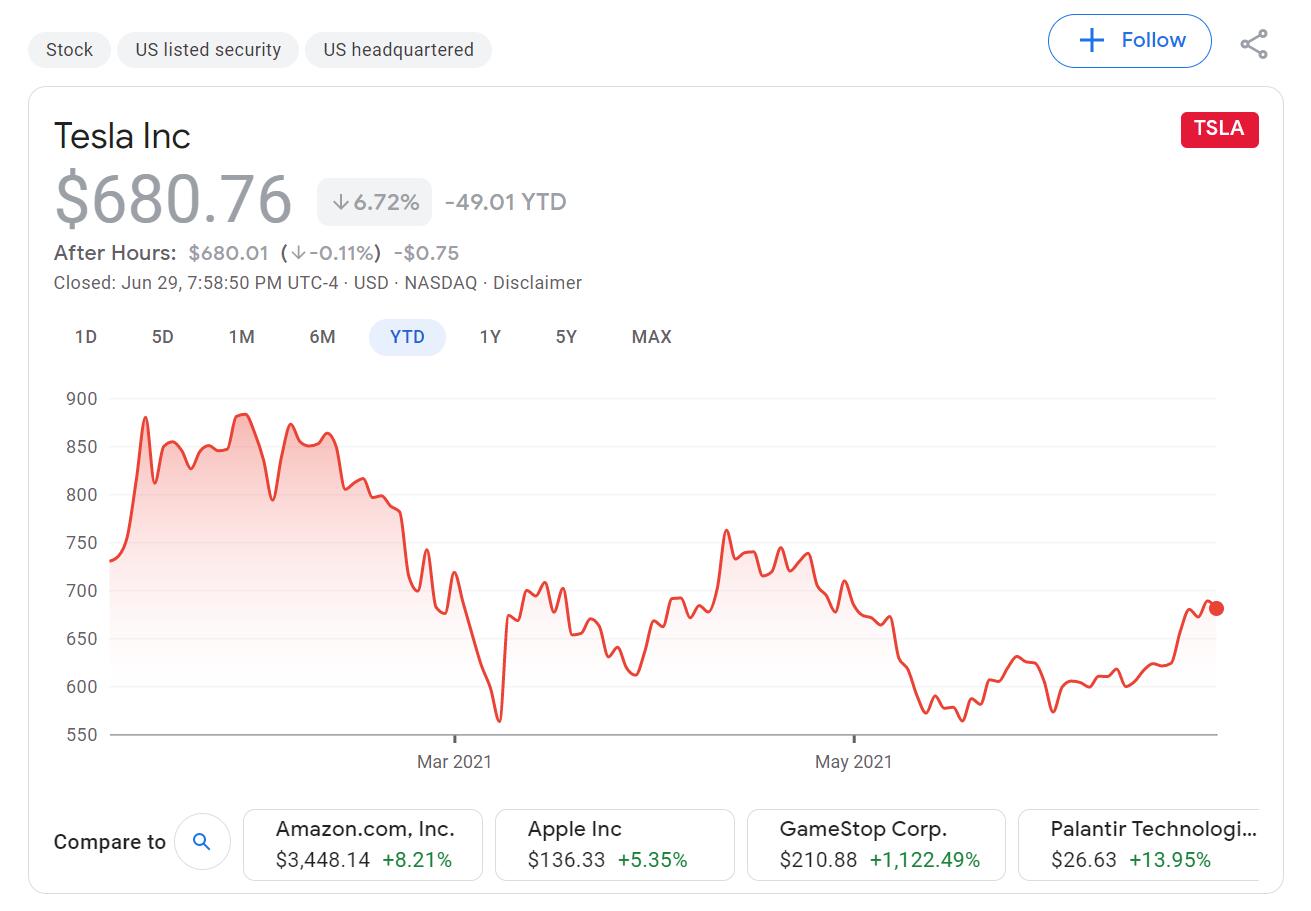Open the Disclaimer link
The image size is (1311, 911).
click(537, 282)
